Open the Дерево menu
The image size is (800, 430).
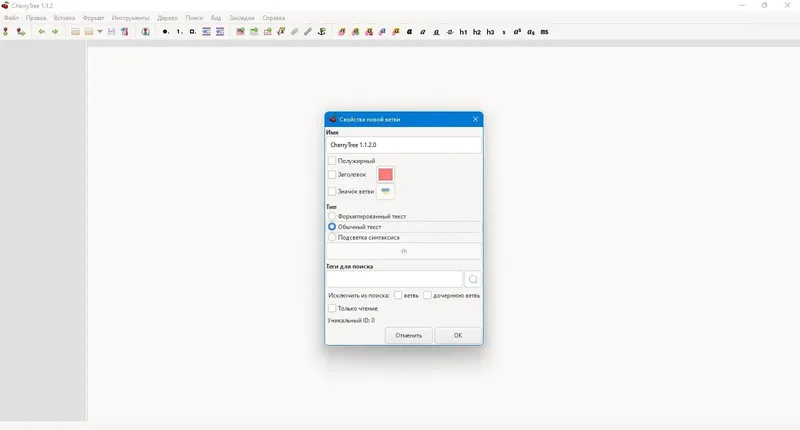tap(167, 18)
